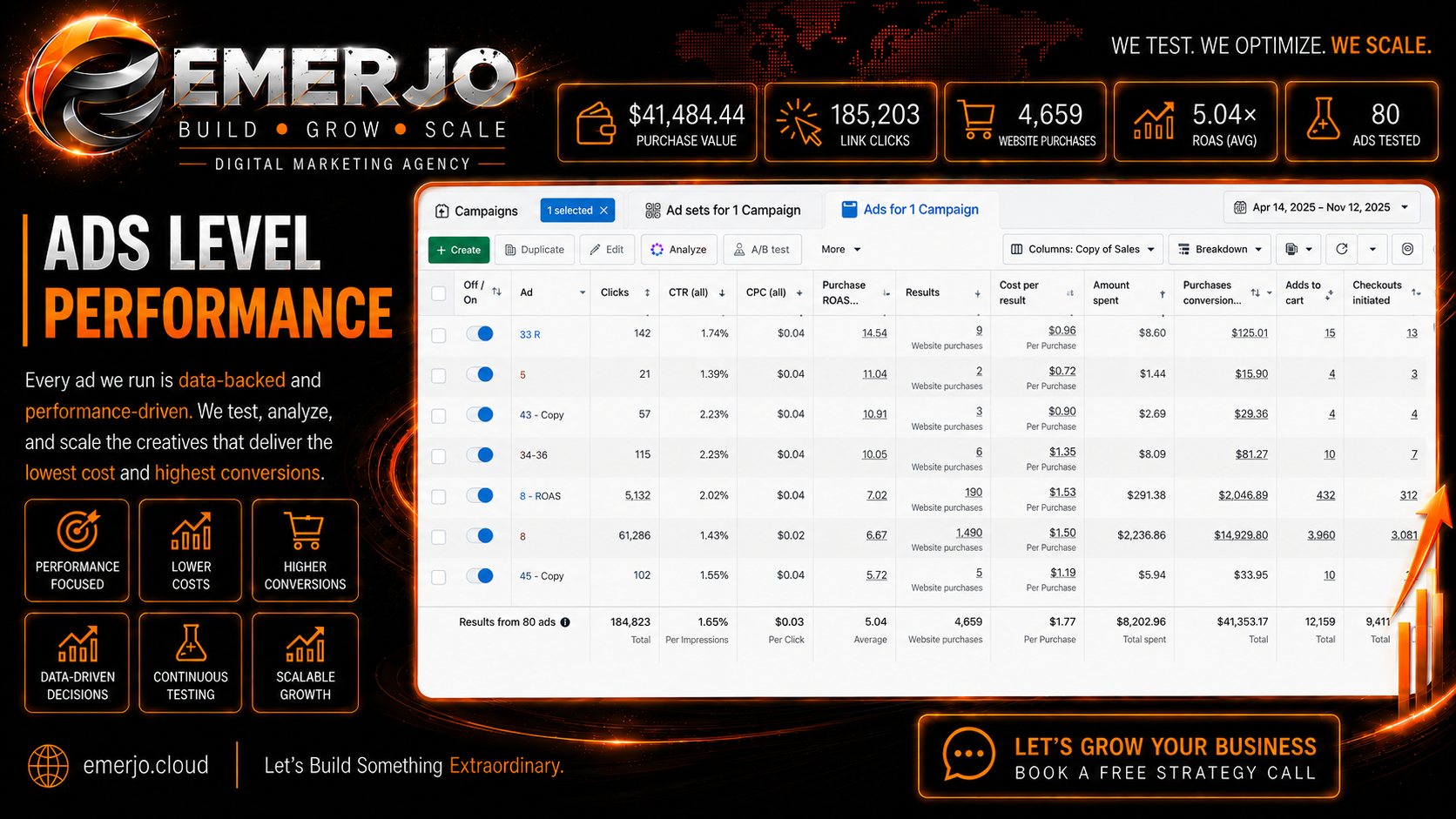This screenshot has height=819, width=1456.
Task: Open the Analyze tool
Action: pyautogui.click(x=679, y=250)
